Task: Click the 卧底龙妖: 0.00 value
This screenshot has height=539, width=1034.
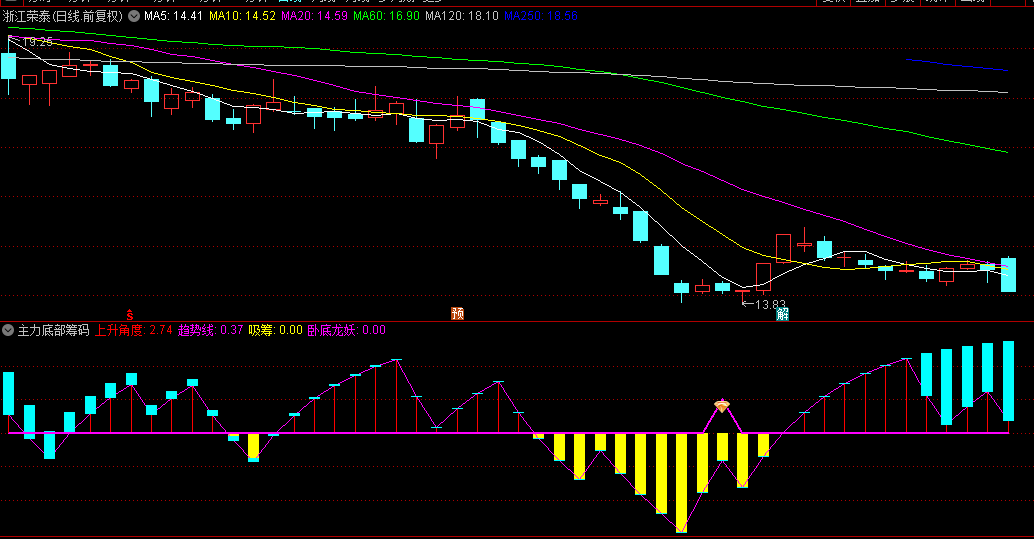Action: (x=347, y=330)
